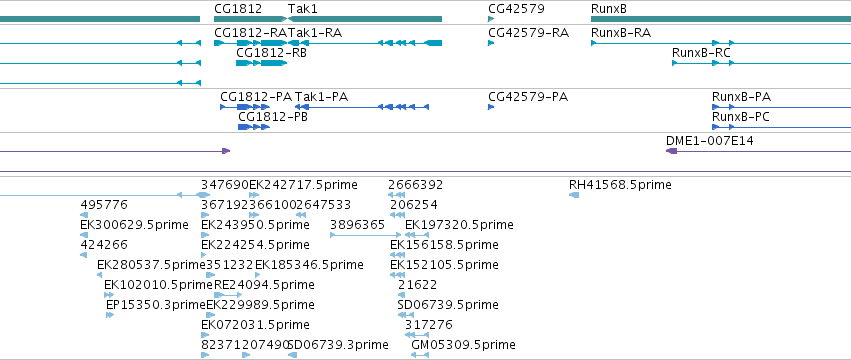Select the CG1812-PA protein label
851x360 pixels.
[256, 97]
